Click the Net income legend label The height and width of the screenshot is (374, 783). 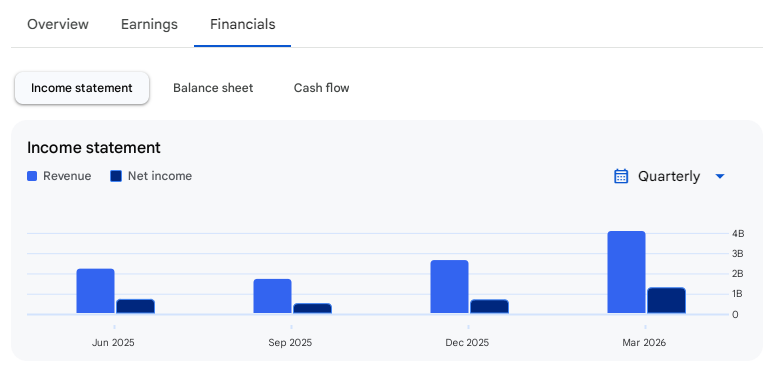(x=160, y=176)
